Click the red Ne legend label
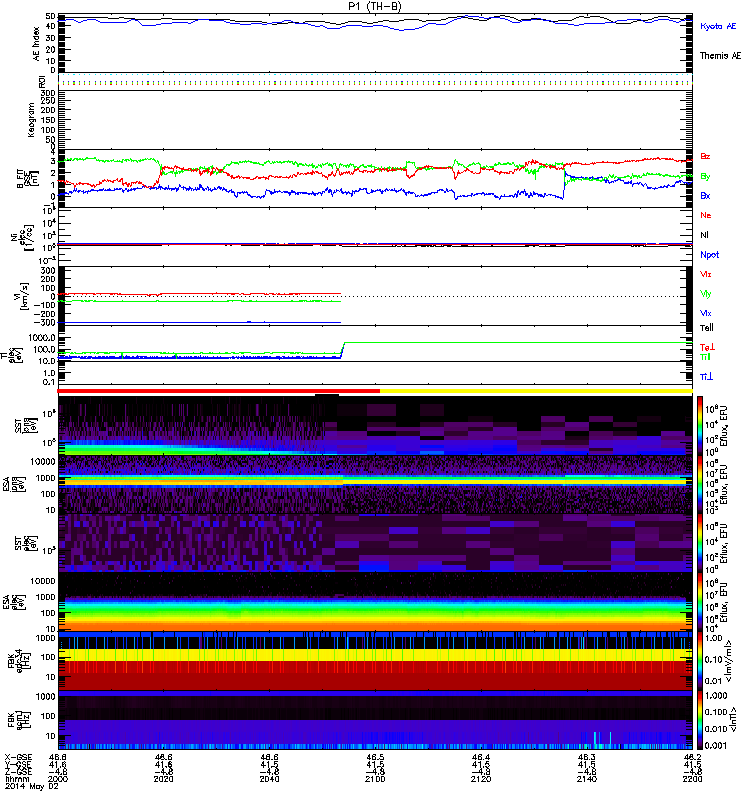The height and width of the screenshot is (800, 750). (x=706, y=215)
